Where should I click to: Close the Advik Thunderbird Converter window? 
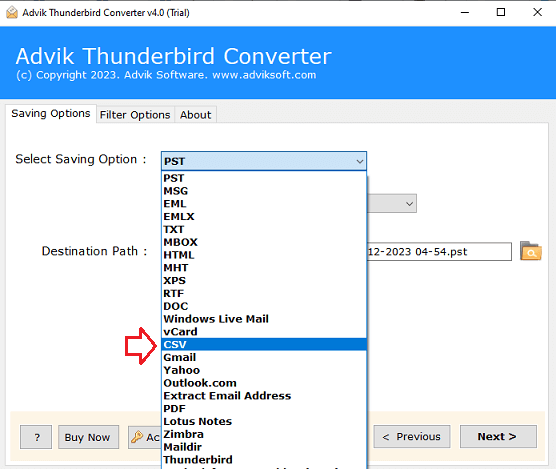pos(538,12)
